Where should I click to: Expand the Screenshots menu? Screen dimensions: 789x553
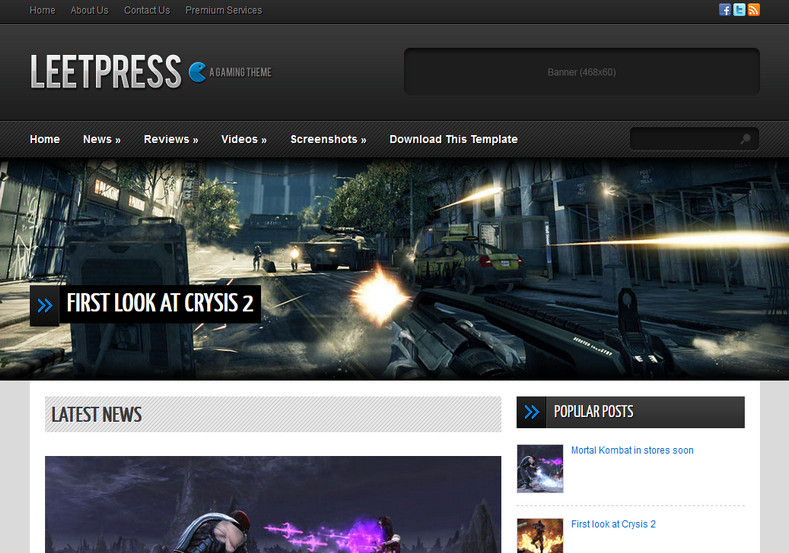(x=328, y=139)
